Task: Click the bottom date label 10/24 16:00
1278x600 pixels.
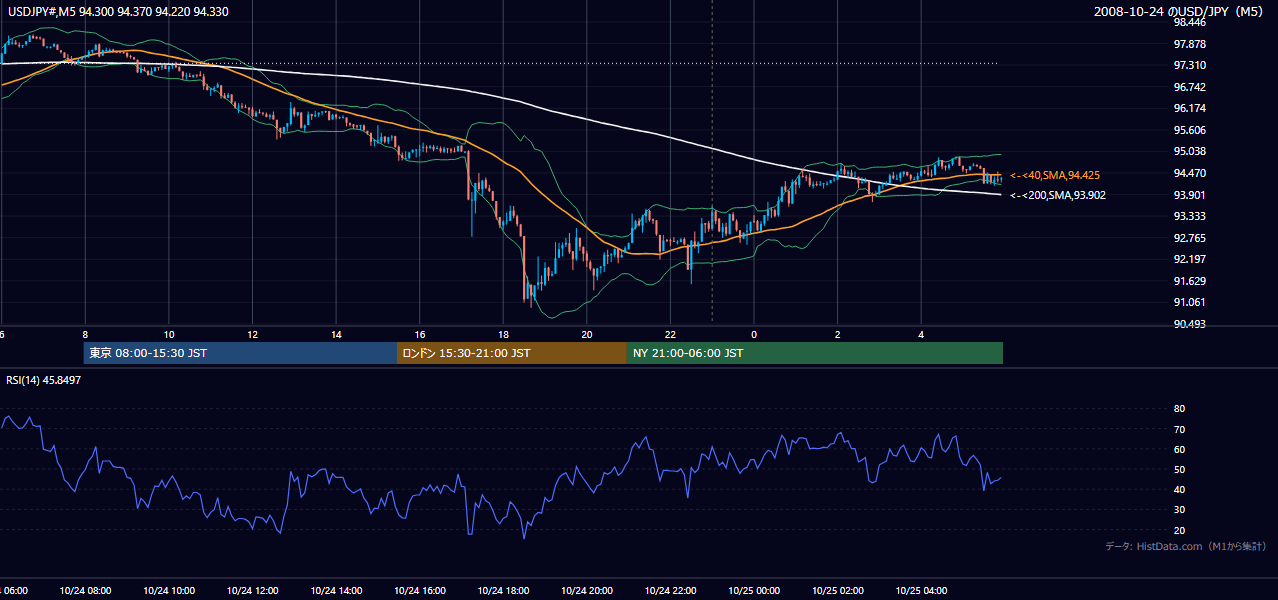Action: [x=420, y=591]
